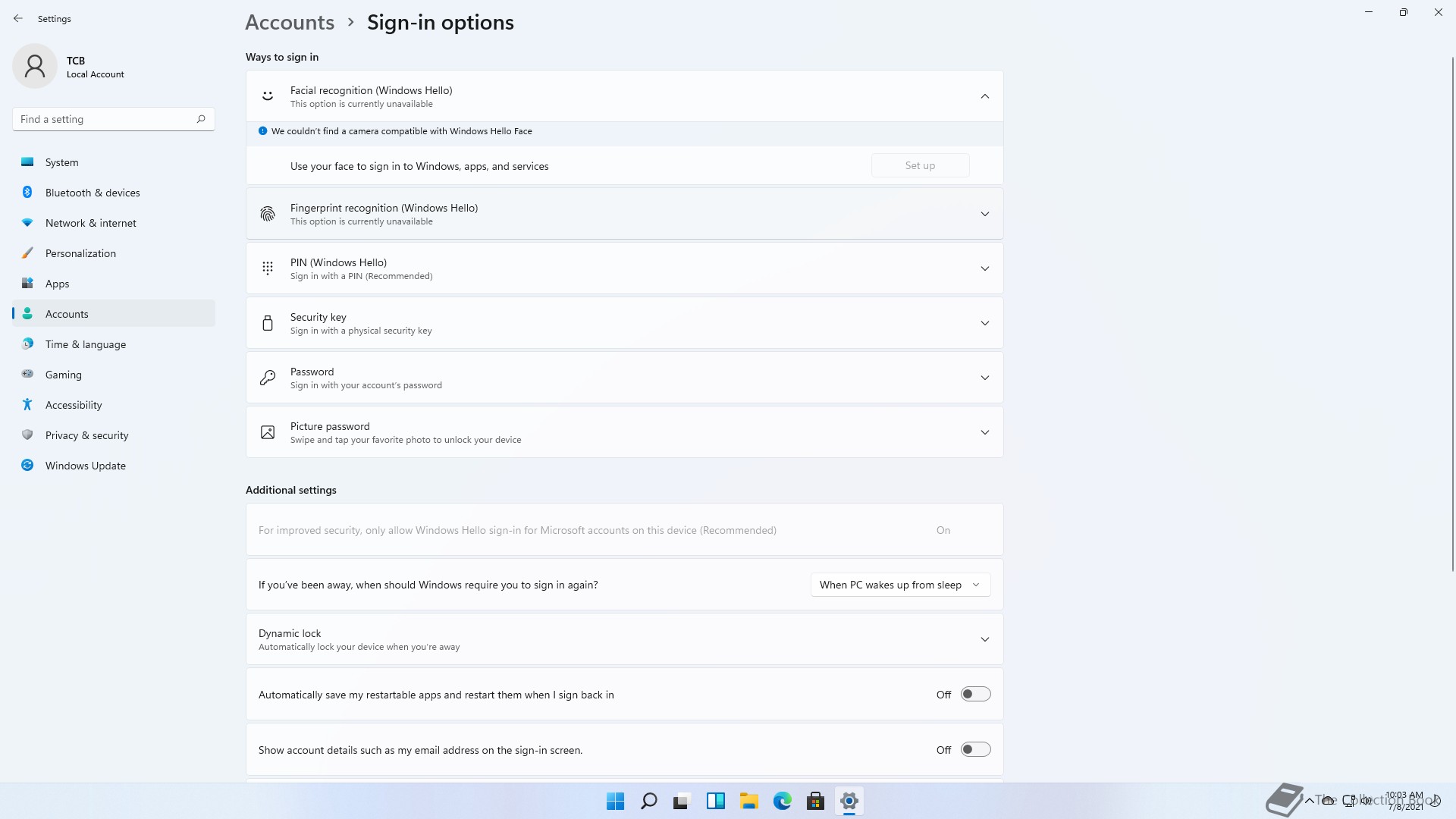Screen dimensions: 1456x819
Task: Click the TCB user avatar icon
Action: [x=35, y=66]
